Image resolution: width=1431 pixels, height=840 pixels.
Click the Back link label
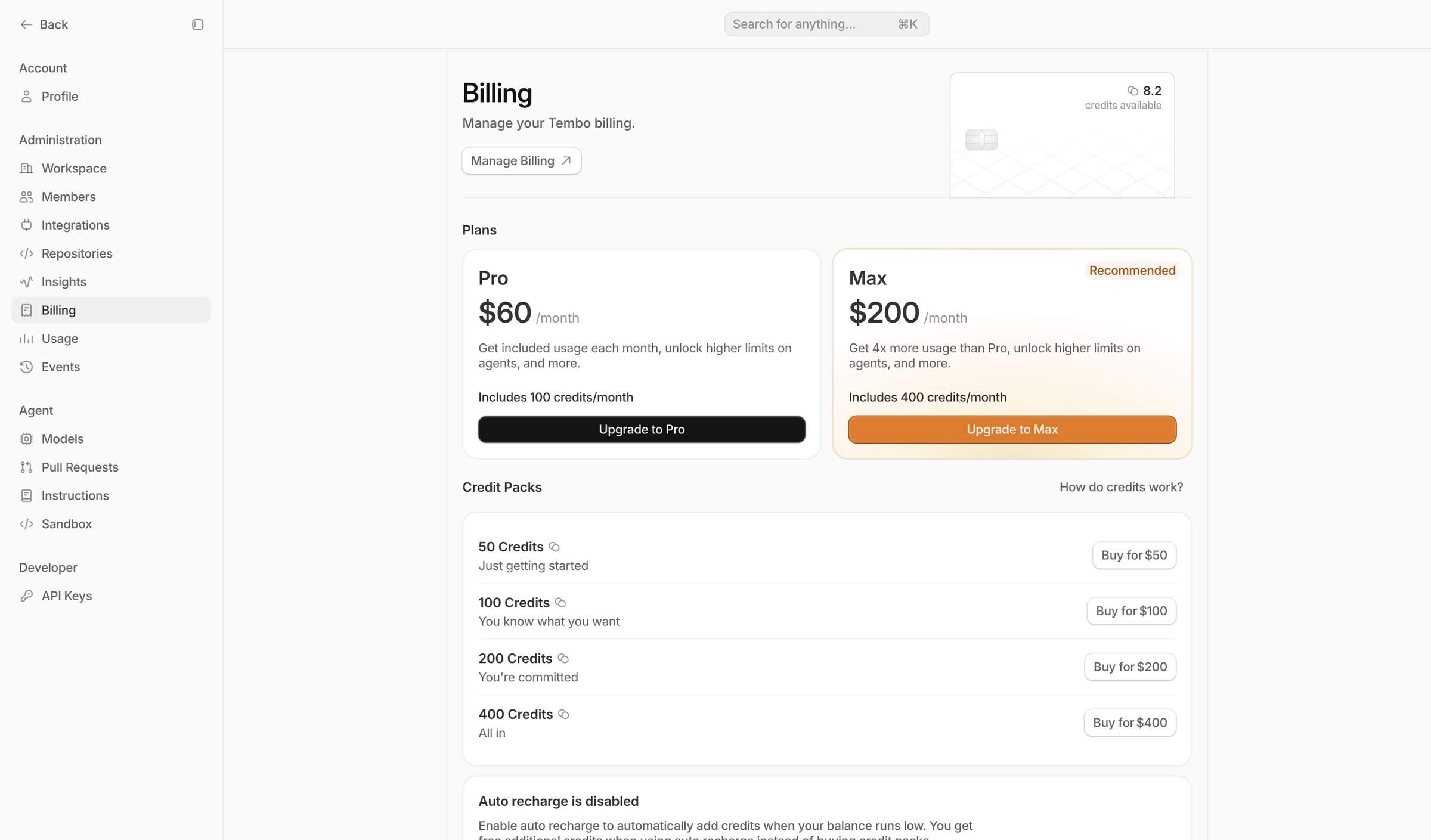(54, 24)
